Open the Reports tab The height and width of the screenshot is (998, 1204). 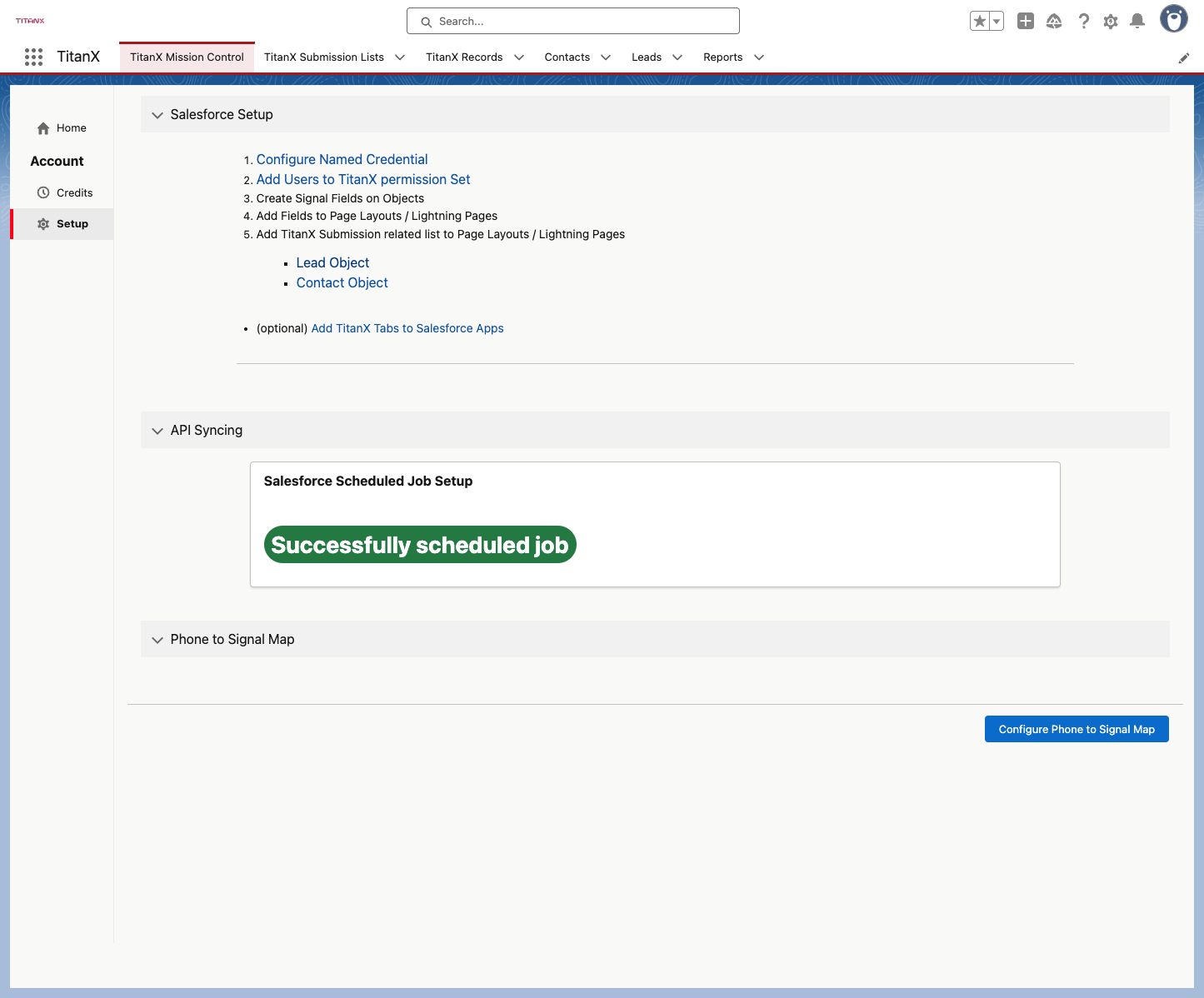pos(723,57)
